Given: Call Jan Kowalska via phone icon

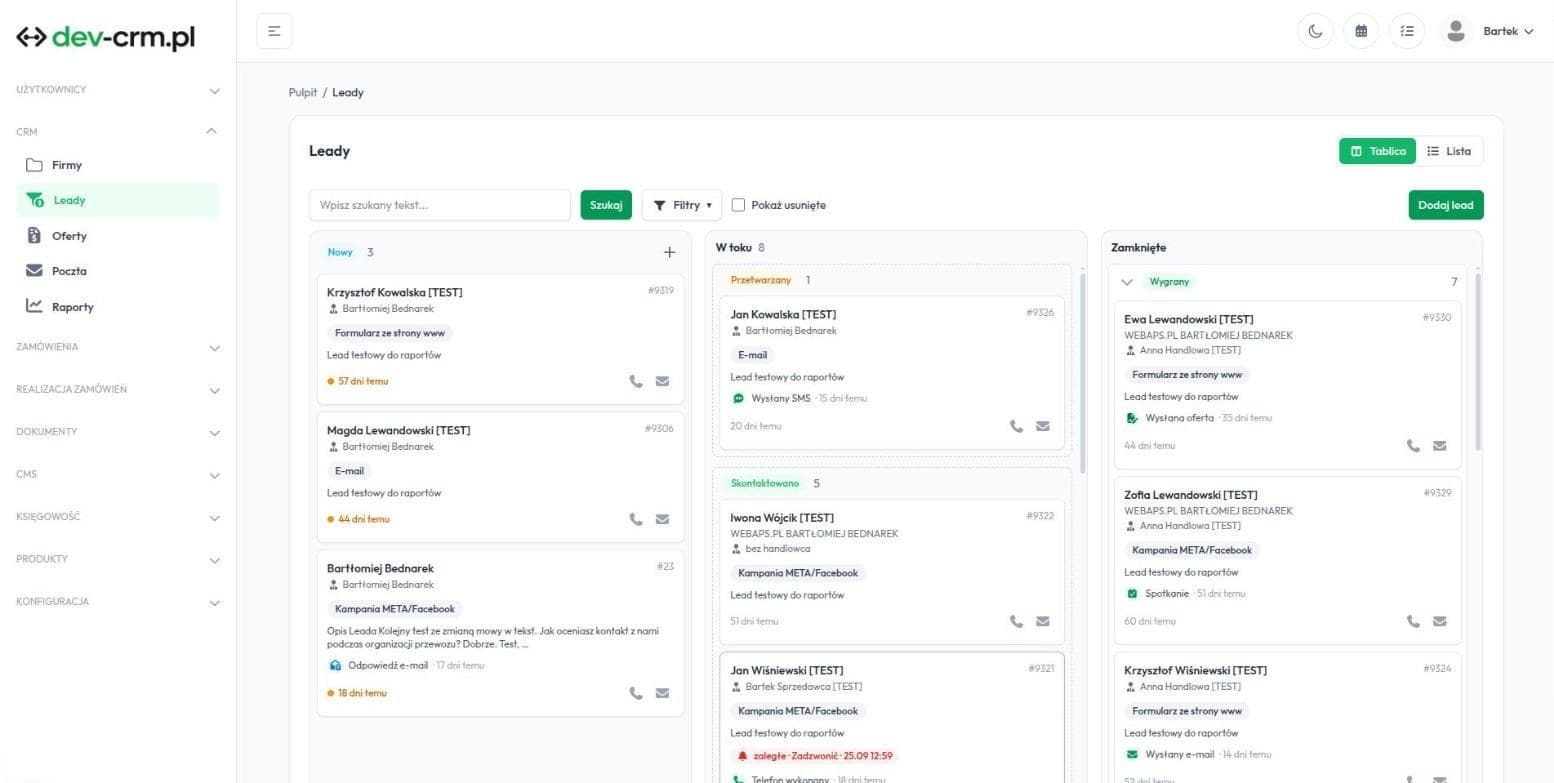Looking at the screenshot, I should pos(1017,426).
